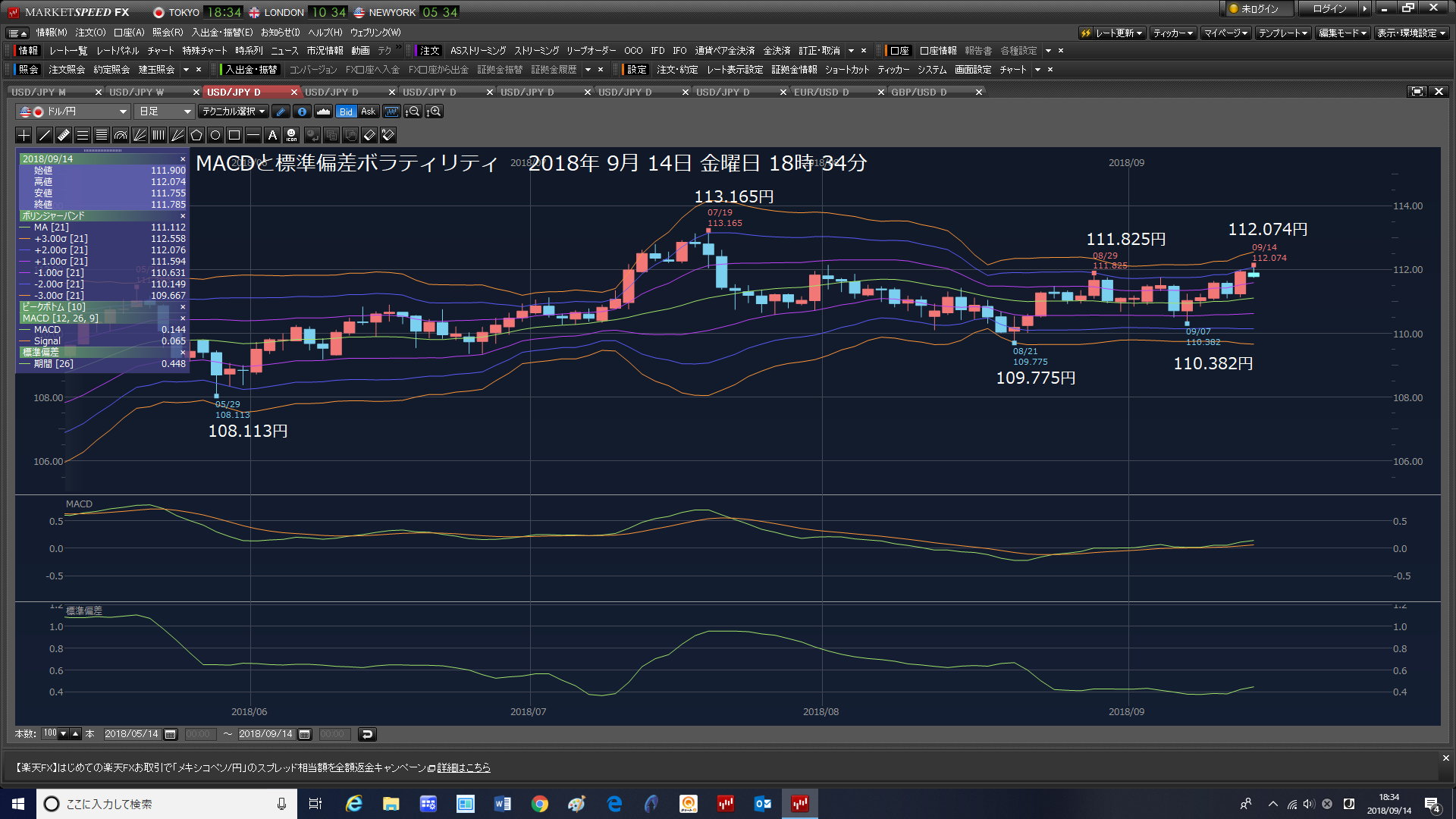Select the trend line drawing tool
This screenshot has height=819, width=1456.
coord(45,135)
